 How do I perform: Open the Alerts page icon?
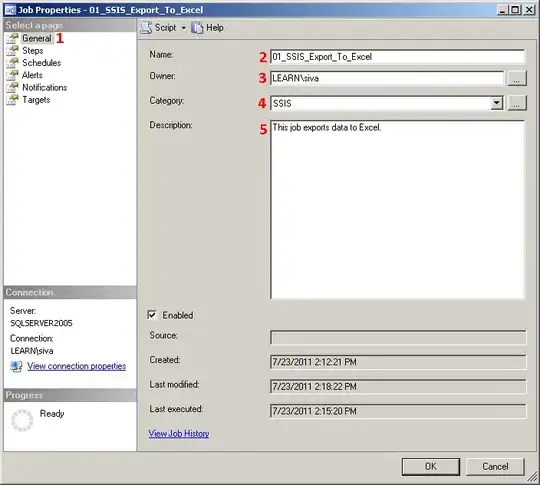12,75
